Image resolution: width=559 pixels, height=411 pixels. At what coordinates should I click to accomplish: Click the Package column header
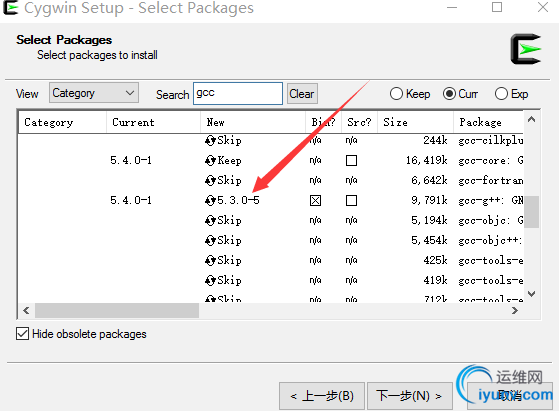tap(488, 122)
